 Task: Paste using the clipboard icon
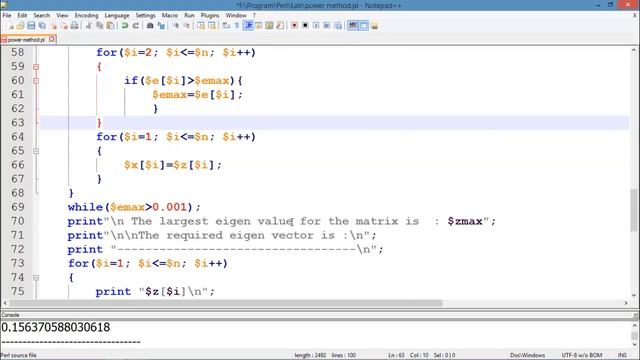click(110, 26)
